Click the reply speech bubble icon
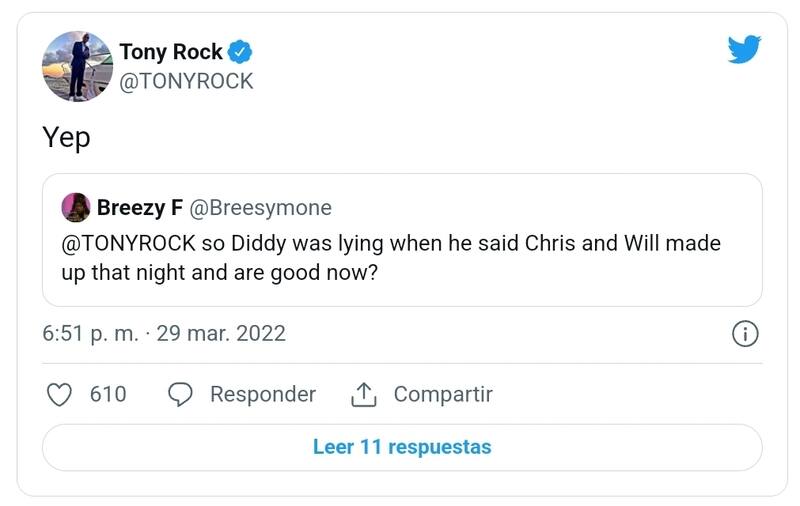 click(180, 394)
